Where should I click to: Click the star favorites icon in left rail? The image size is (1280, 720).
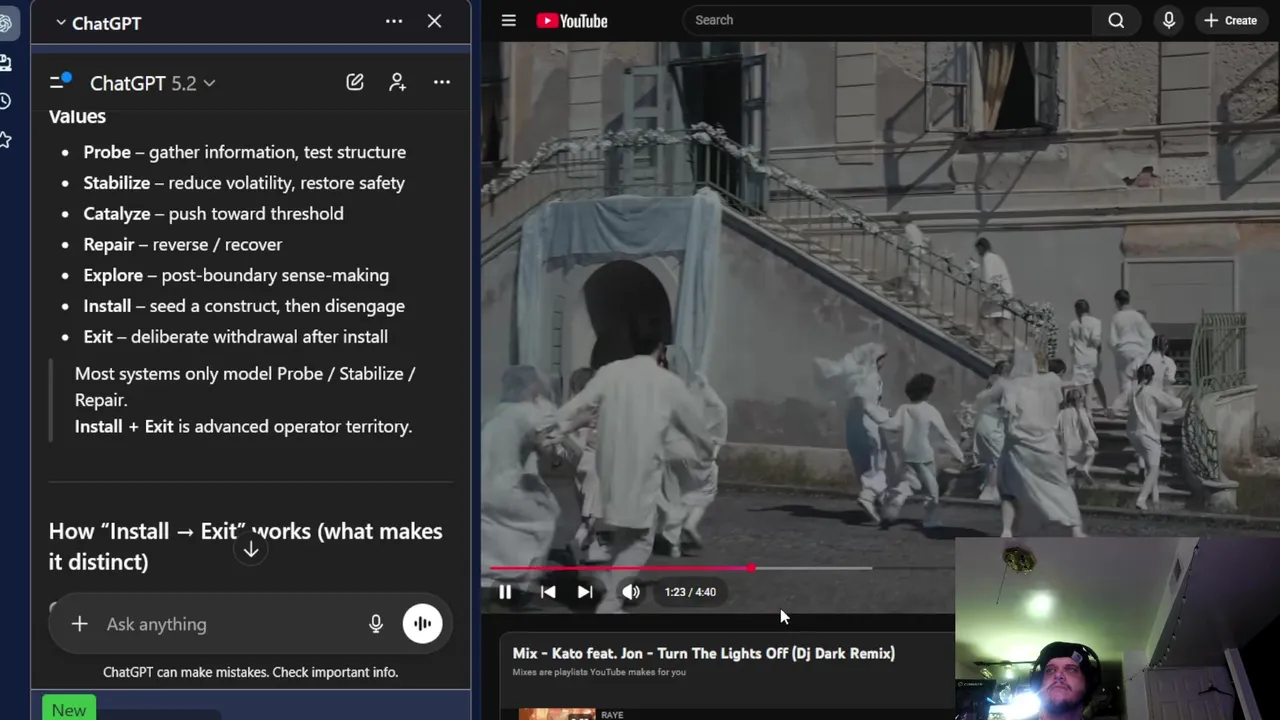[5, 140]
